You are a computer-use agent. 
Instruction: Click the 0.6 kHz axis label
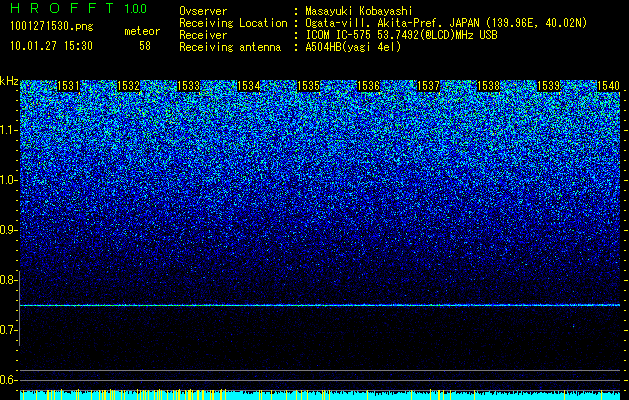pyautogui.click(x=8, y=380)
